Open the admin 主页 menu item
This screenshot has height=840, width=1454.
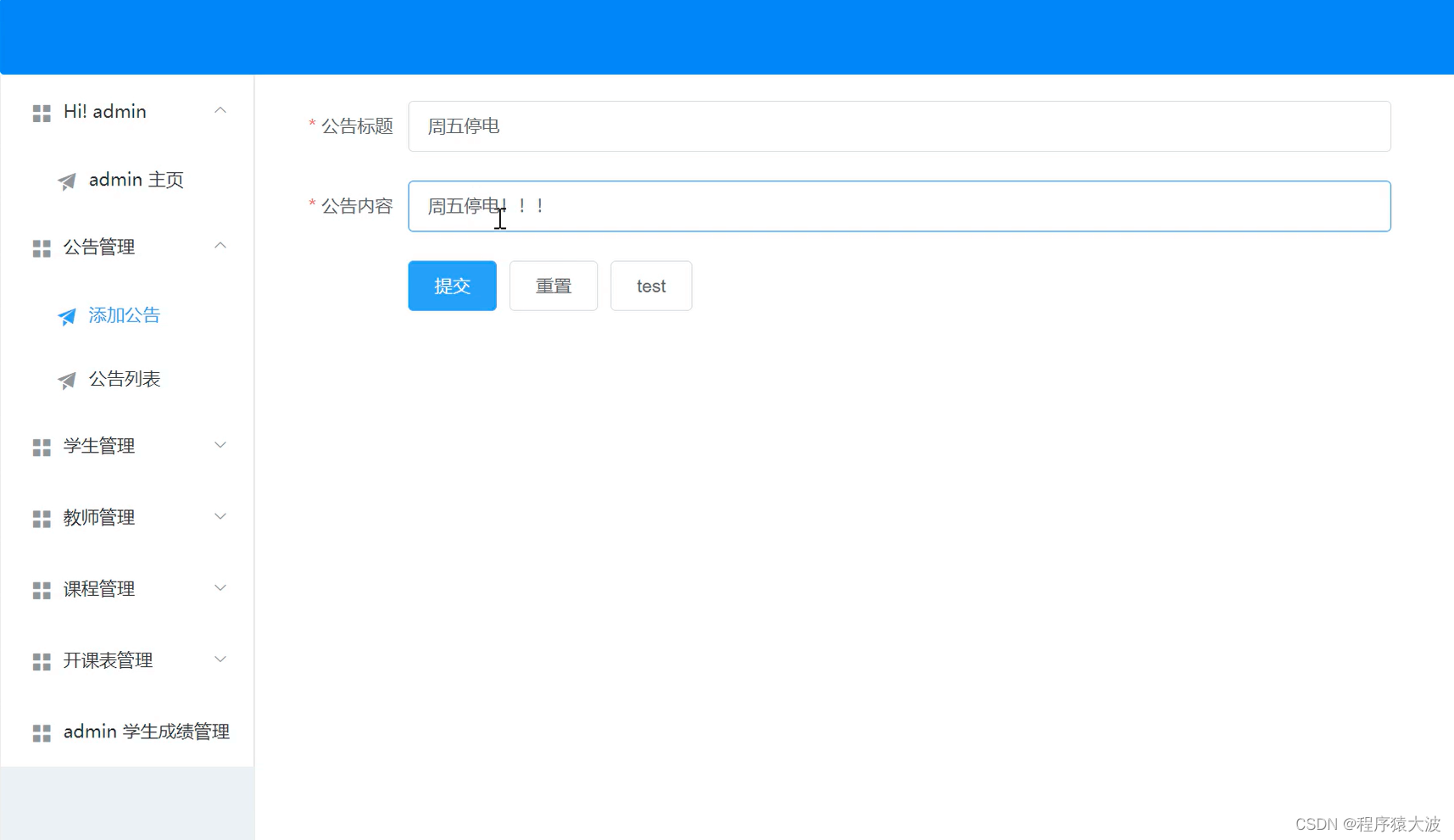point(137,180)
